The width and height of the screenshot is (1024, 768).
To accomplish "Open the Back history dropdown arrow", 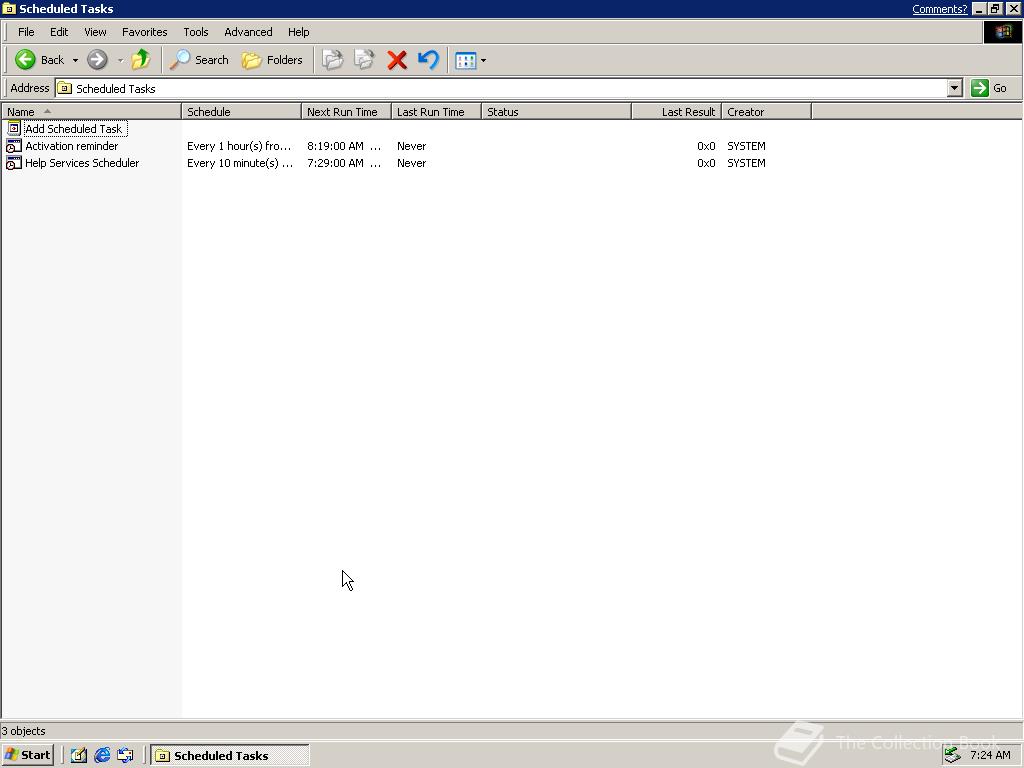I will [x=75, y=60].
